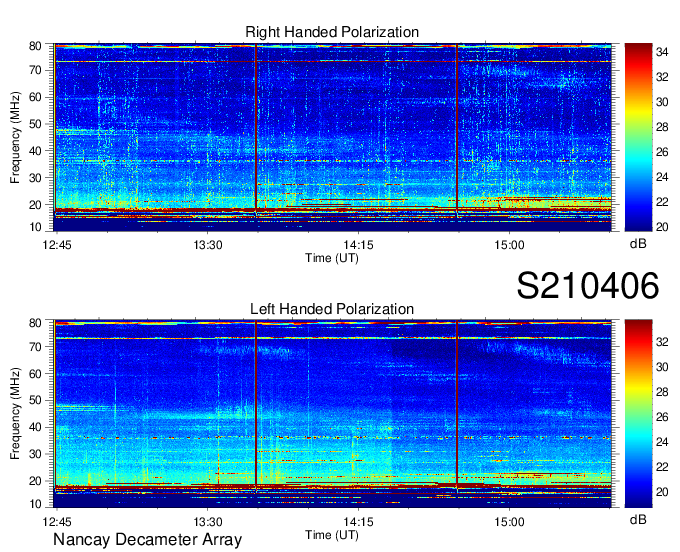The height and width of the screenshot is (552, 680).
Task: Click the "dB" label under top color bar
Action: [x=638, y=244]
